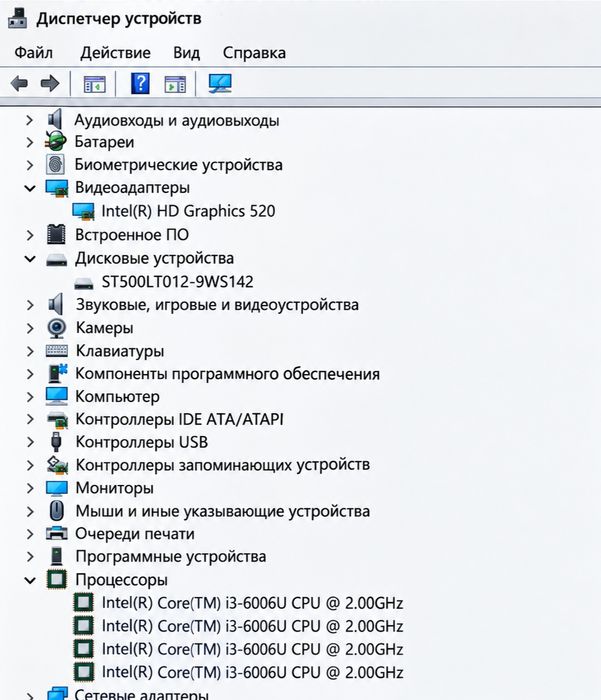Image resolution: width=601 pixels, height=700 pixels.
Task: Expand Аудиовходы и аудиовыходы category
Action: (29, 120)
